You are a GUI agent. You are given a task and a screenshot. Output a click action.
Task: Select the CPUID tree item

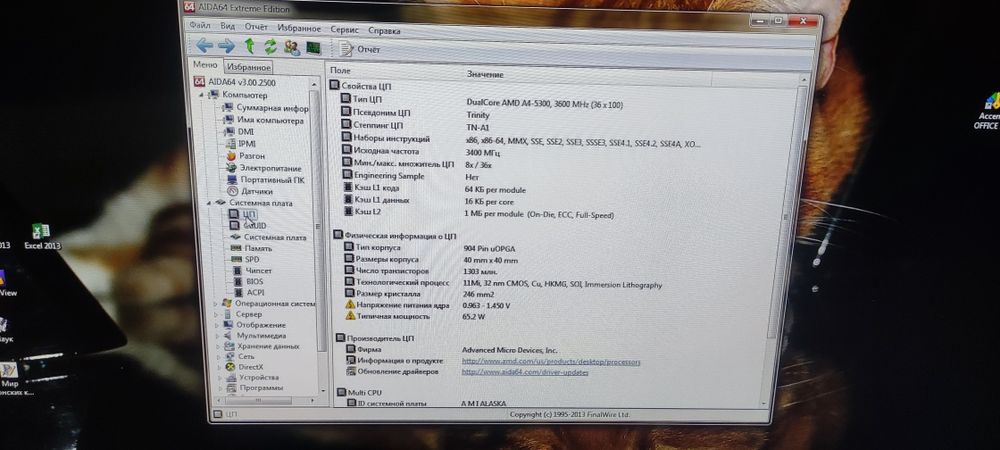247,226
